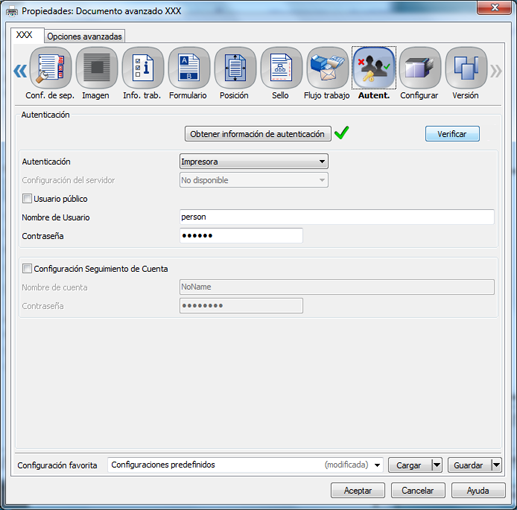The height and width of the screenshot is (510, 517).
Task: Open the Autenticación Impresora dropdown
Action: click(254, 162)
